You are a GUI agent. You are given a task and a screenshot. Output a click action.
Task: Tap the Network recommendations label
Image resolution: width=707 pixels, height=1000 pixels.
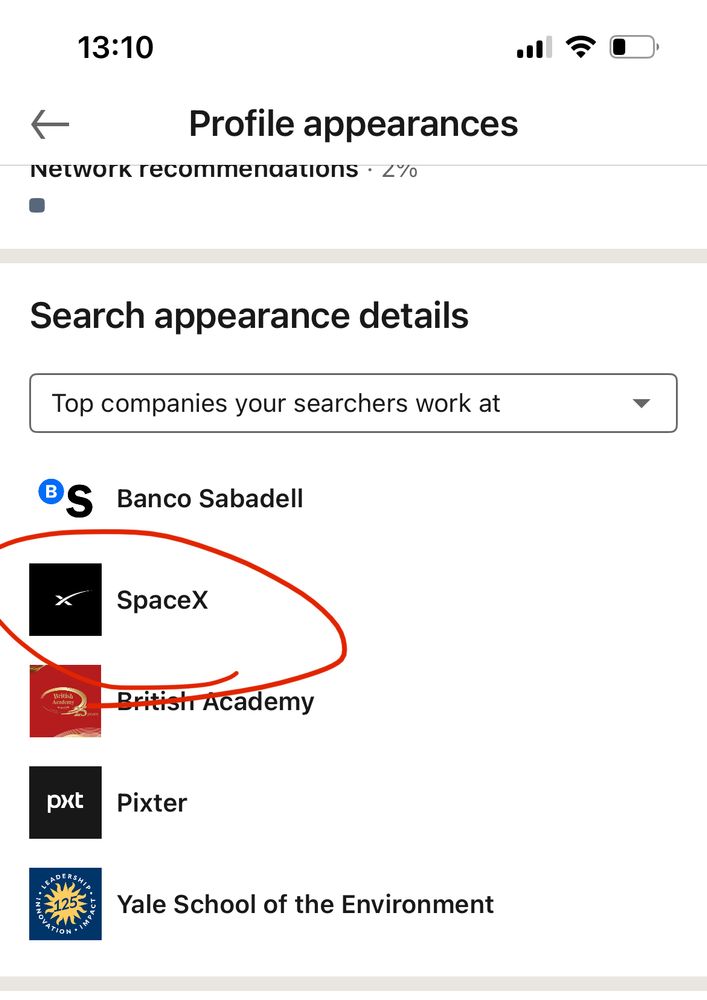point(194,170)
